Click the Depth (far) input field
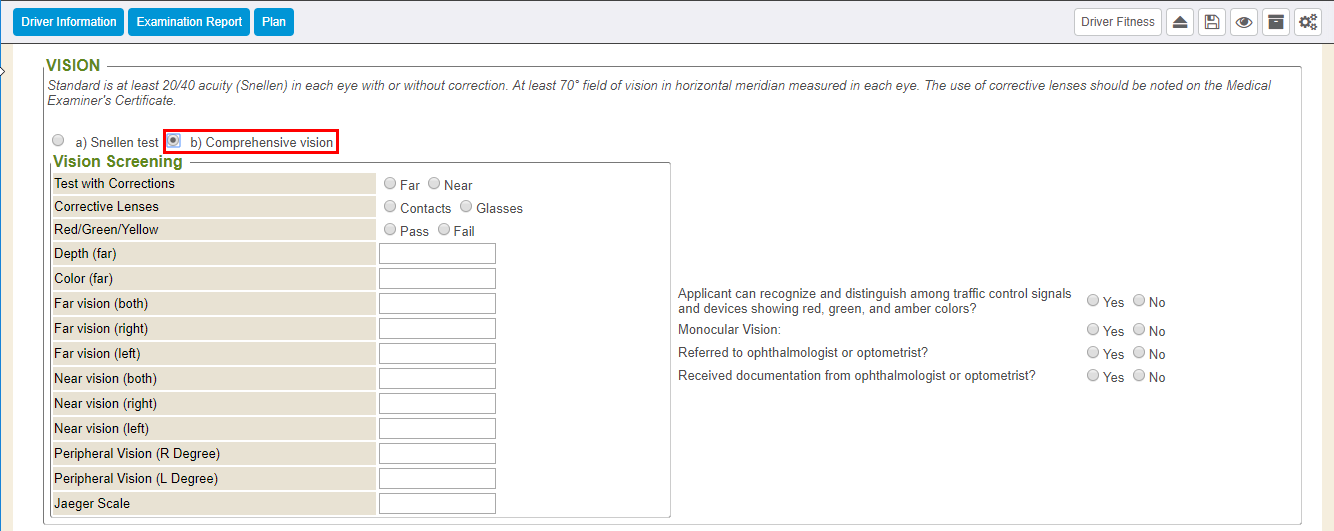This screenshot has height=531, width=1334. [x=437, y=254]
